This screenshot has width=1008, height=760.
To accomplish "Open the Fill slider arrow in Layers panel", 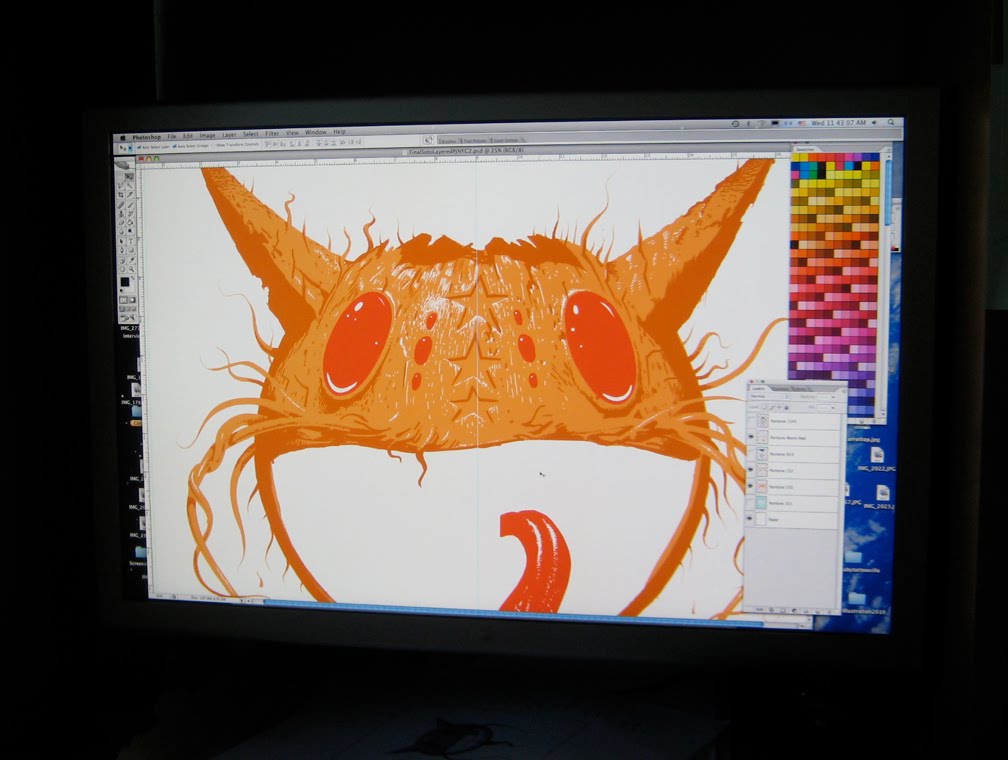I will (x=833, y=408).
